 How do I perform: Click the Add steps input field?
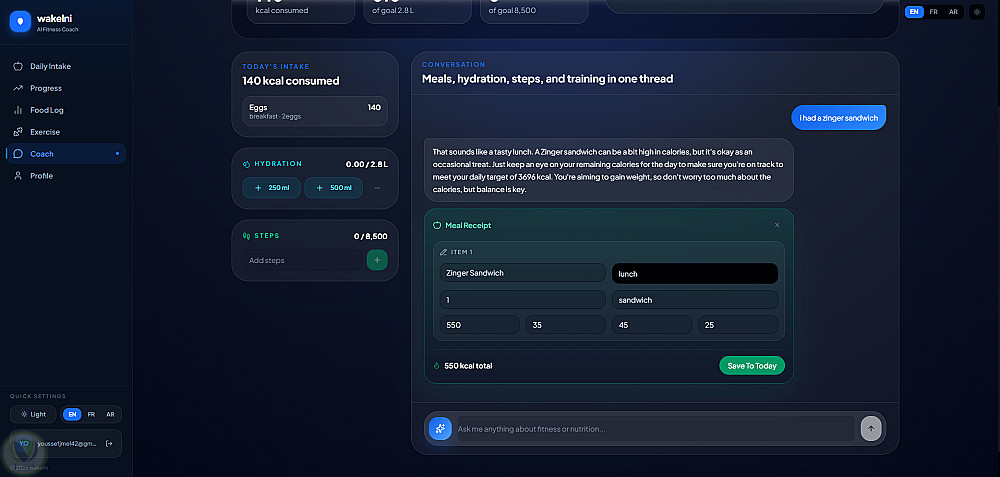(303, 260)
